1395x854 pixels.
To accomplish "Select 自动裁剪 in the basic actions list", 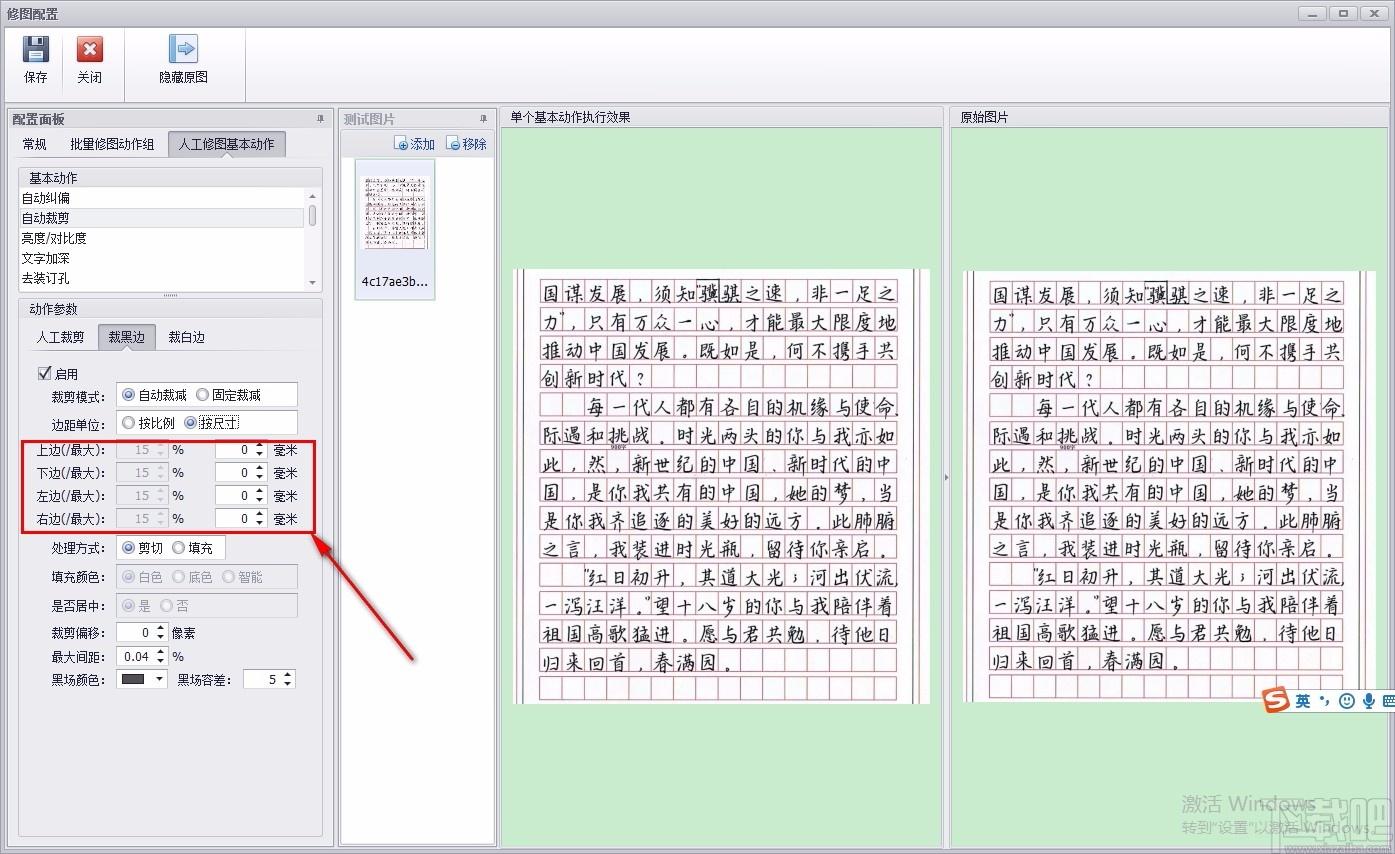I will (x=161, y=218).
